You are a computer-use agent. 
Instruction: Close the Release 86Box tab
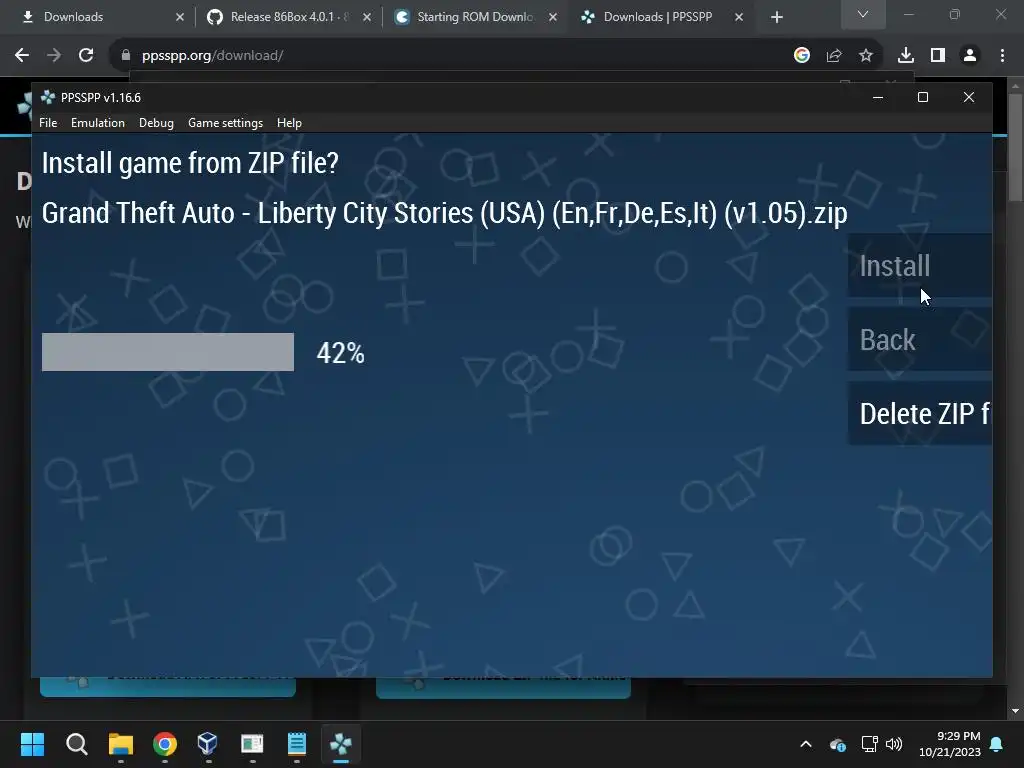(367, 17)
